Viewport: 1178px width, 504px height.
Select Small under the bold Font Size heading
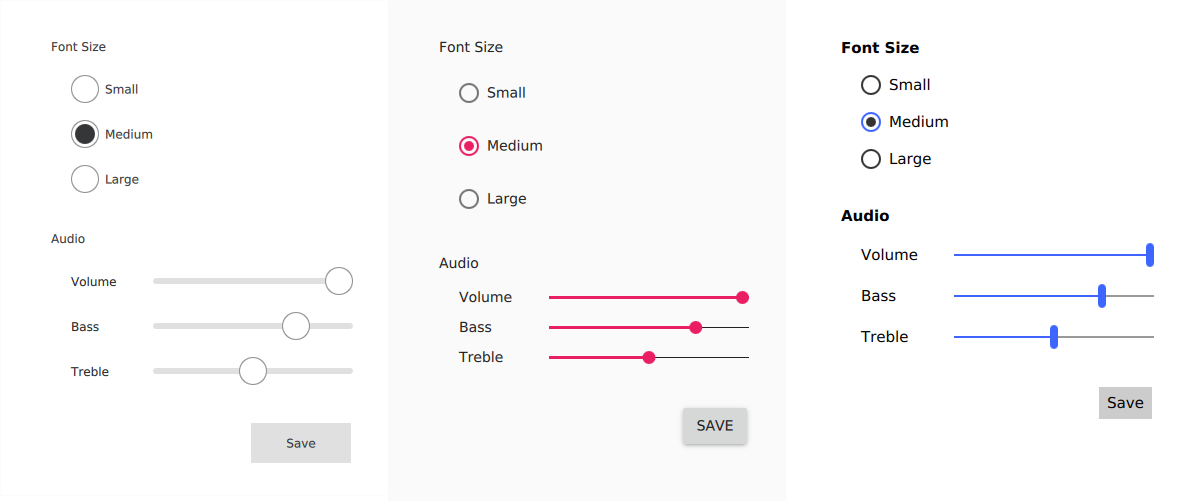[x=871, y=85]
